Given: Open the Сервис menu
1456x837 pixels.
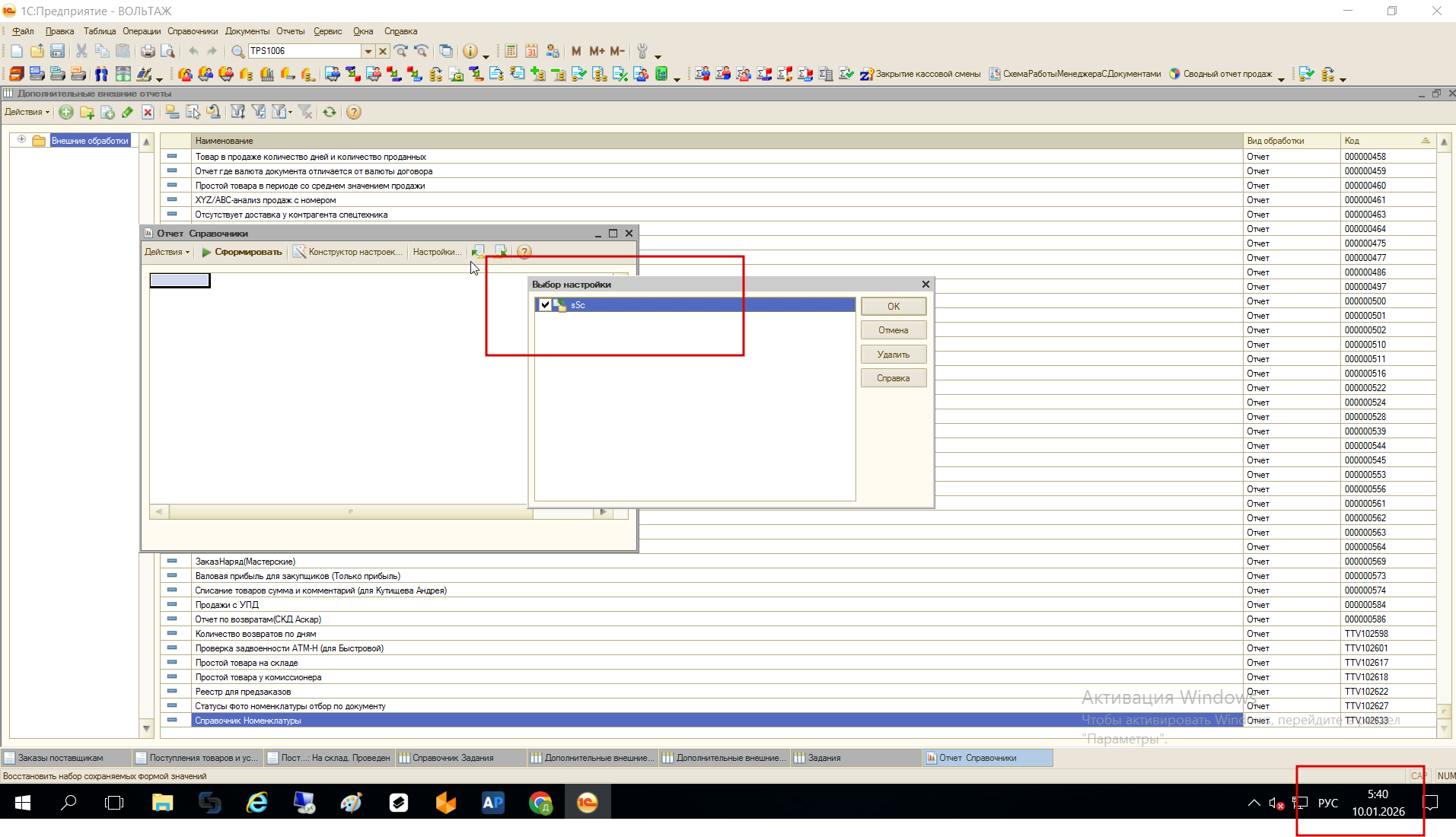Looking at the screenshot, I should 327,31.
